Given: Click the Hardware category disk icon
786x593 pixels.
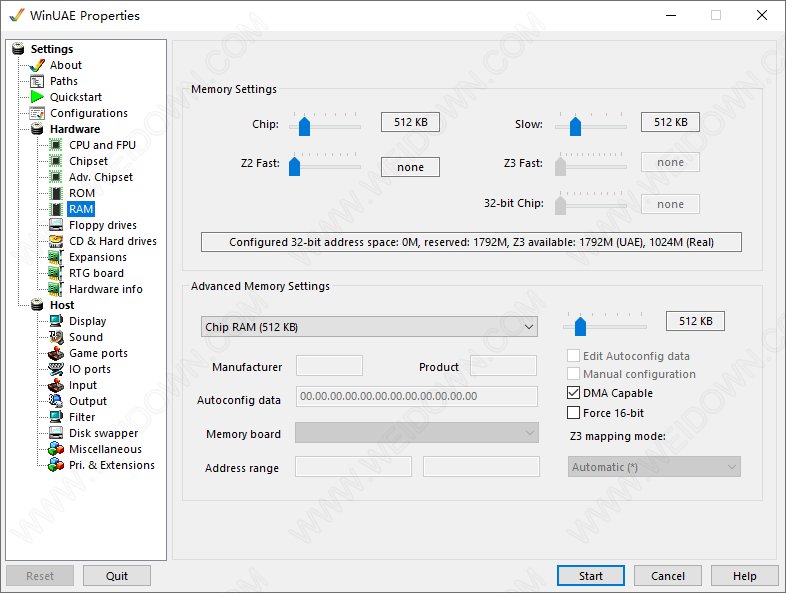Looking at the screenshot, I should coord(37,129).
